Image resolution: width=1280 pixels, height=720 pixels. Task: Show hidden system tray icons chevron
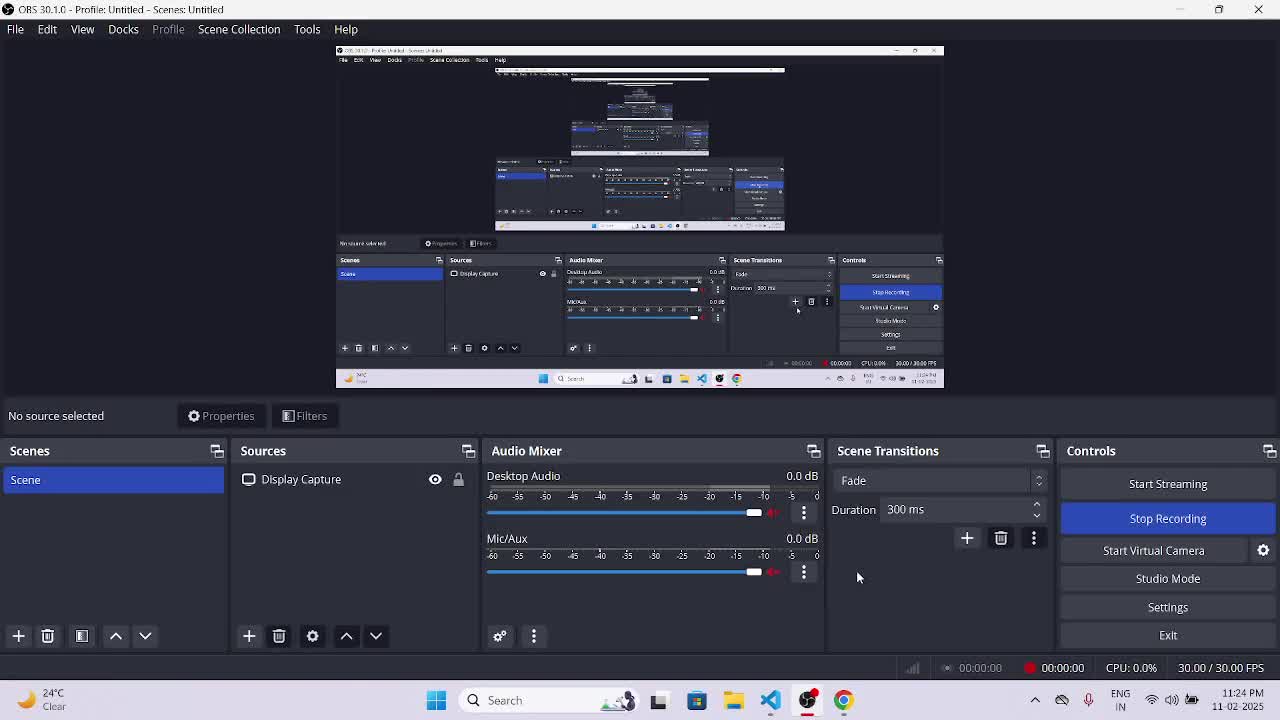[1035, 700]
